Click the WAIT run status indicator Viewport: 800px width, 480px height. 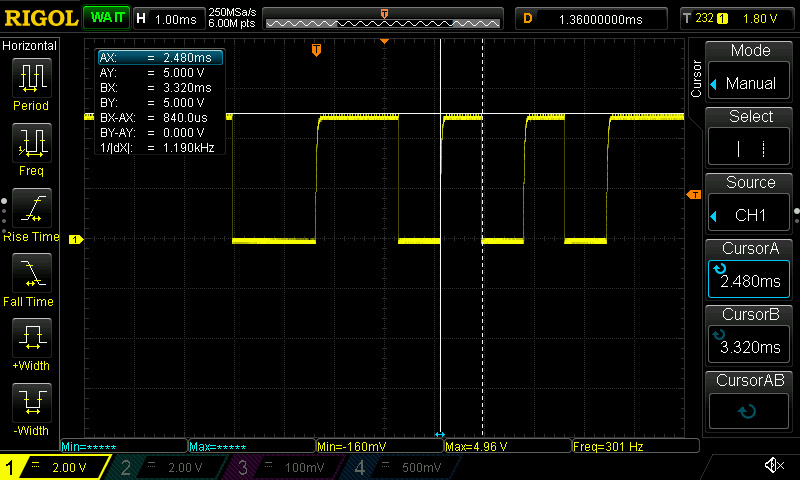click(107, 18)
